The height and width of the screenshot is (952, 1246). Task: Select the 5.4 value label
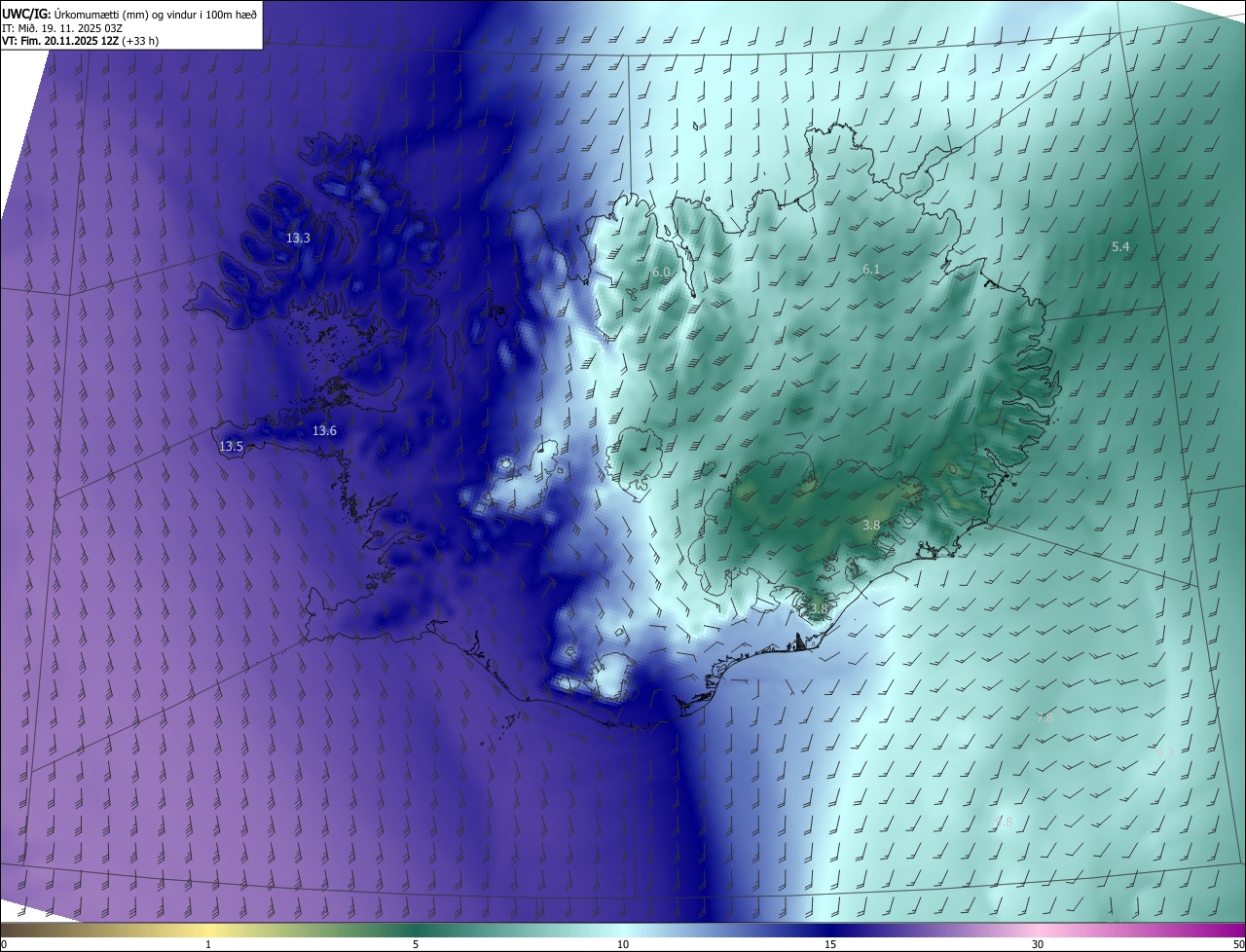tap(1120, 247)
